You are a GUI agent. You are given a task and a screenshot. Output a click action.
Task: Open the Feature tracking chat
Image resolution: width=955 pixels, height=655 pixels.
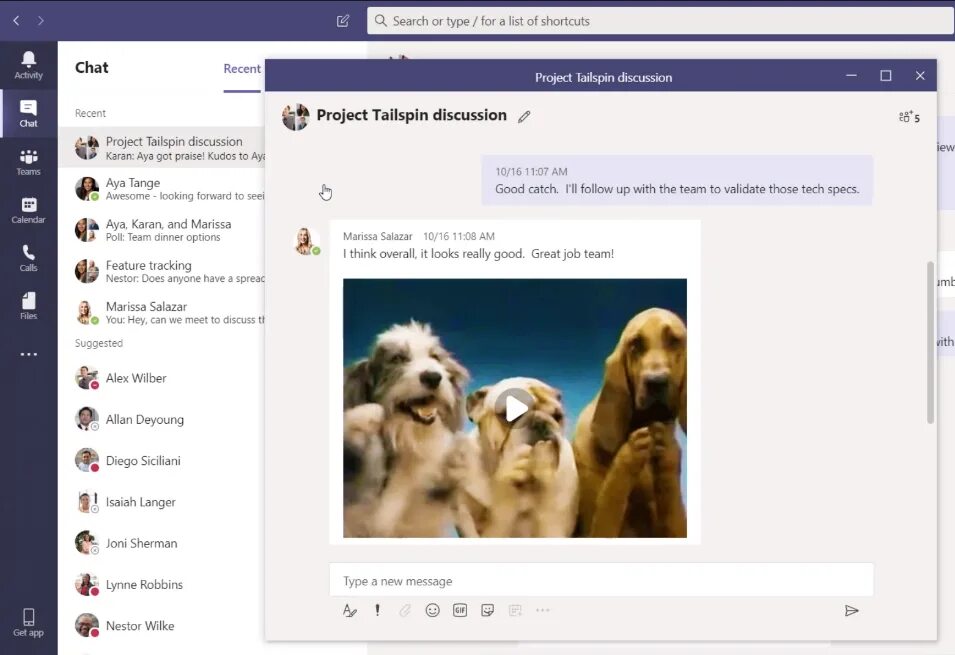161,271
